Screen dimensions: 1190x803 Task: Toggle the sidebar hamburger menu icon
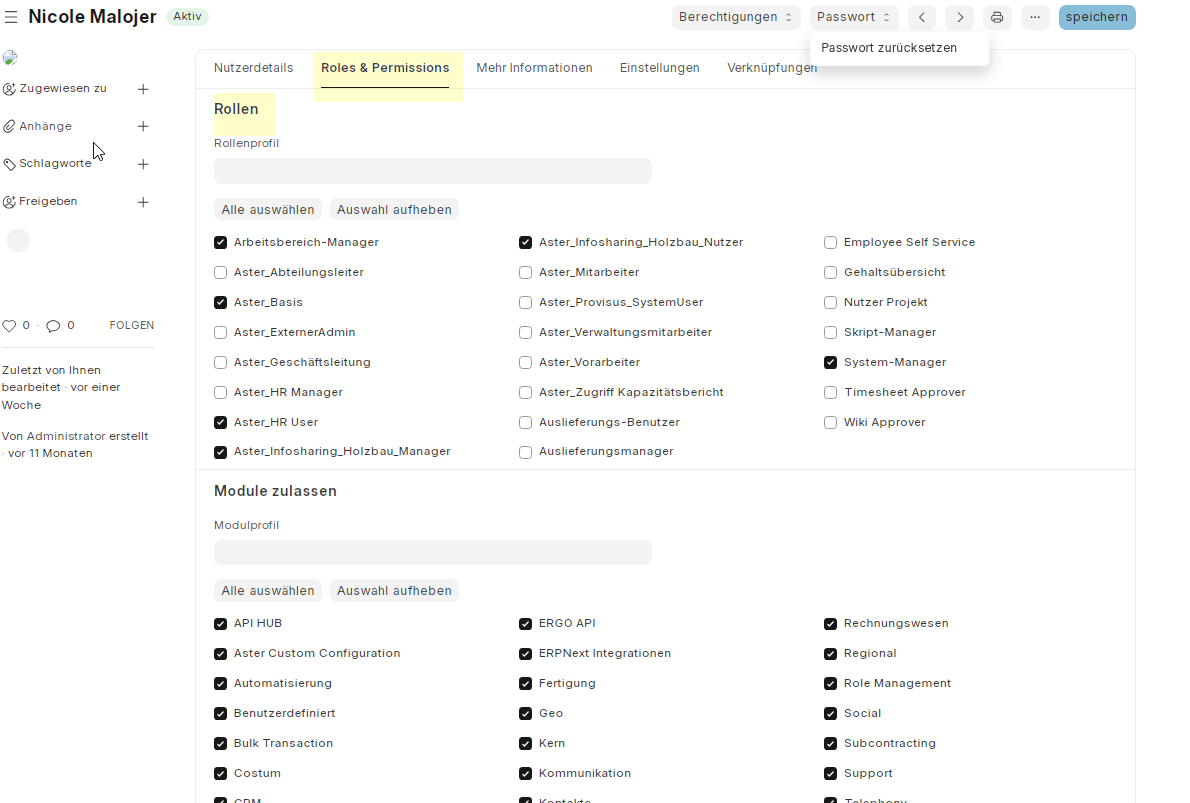[x=11, y=17]
